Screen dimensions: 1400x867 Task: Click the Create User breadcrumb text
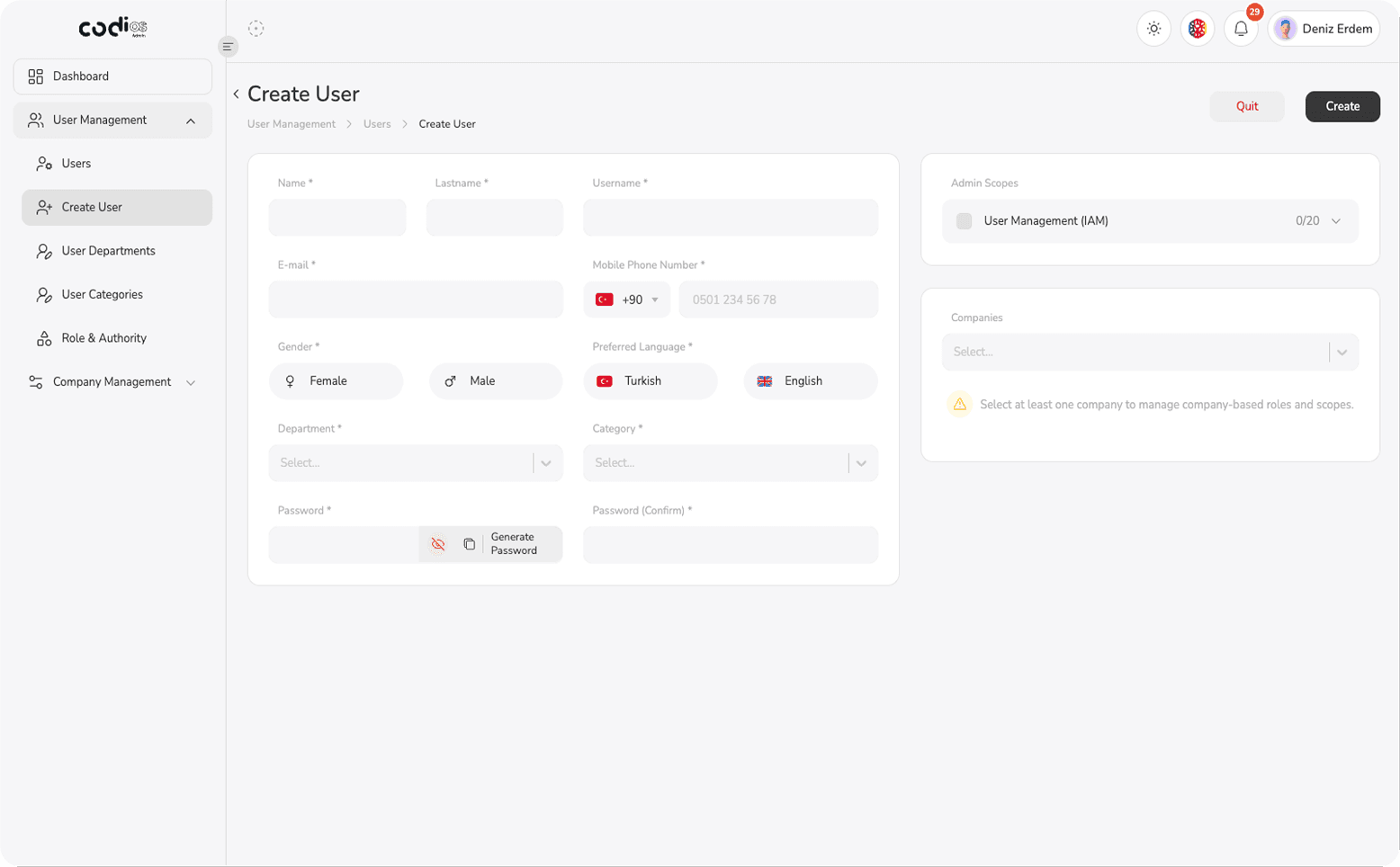click(x=447, y=124)
